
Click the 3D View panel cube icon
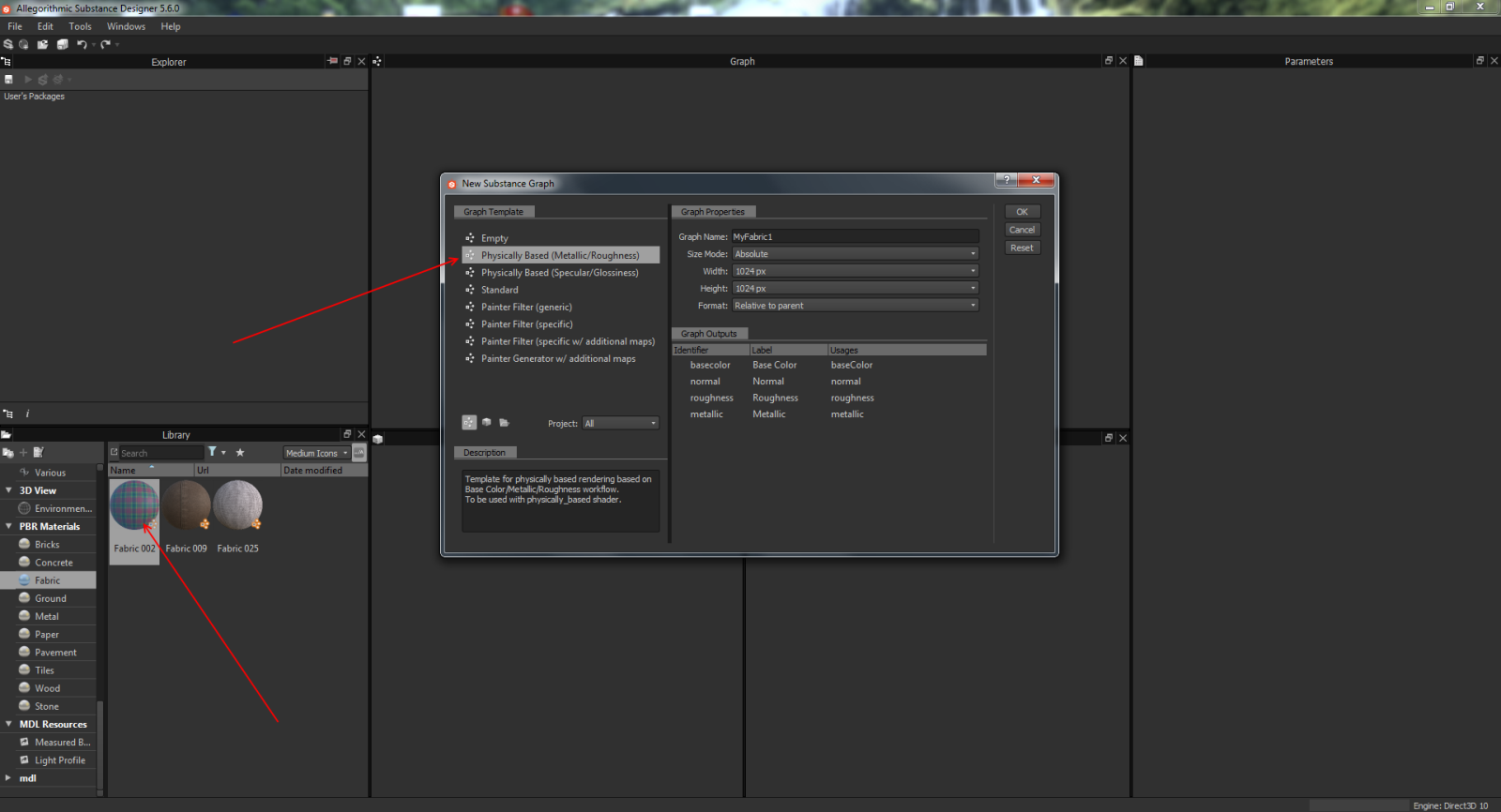377,439
